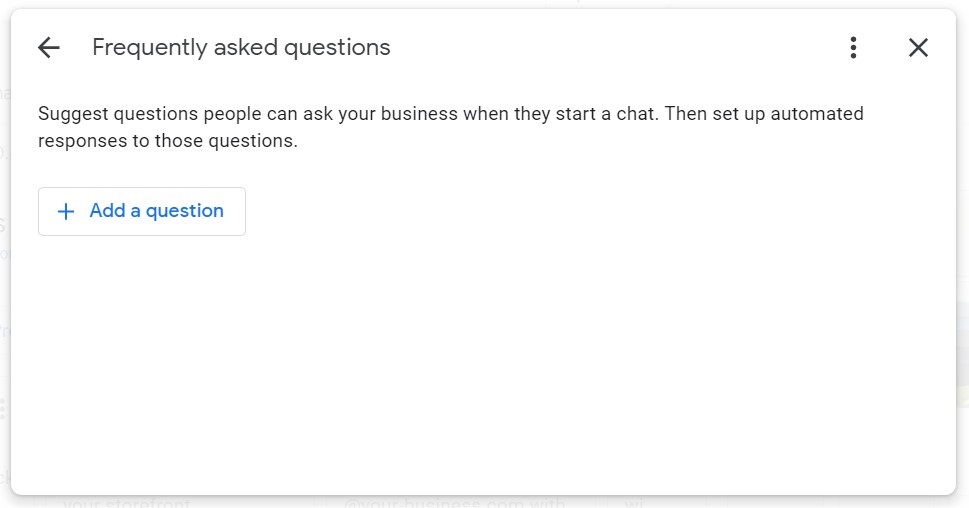Click the "Frequently asked questions" heading
This screenshot has width=969, height=508.
click(241, 47)
